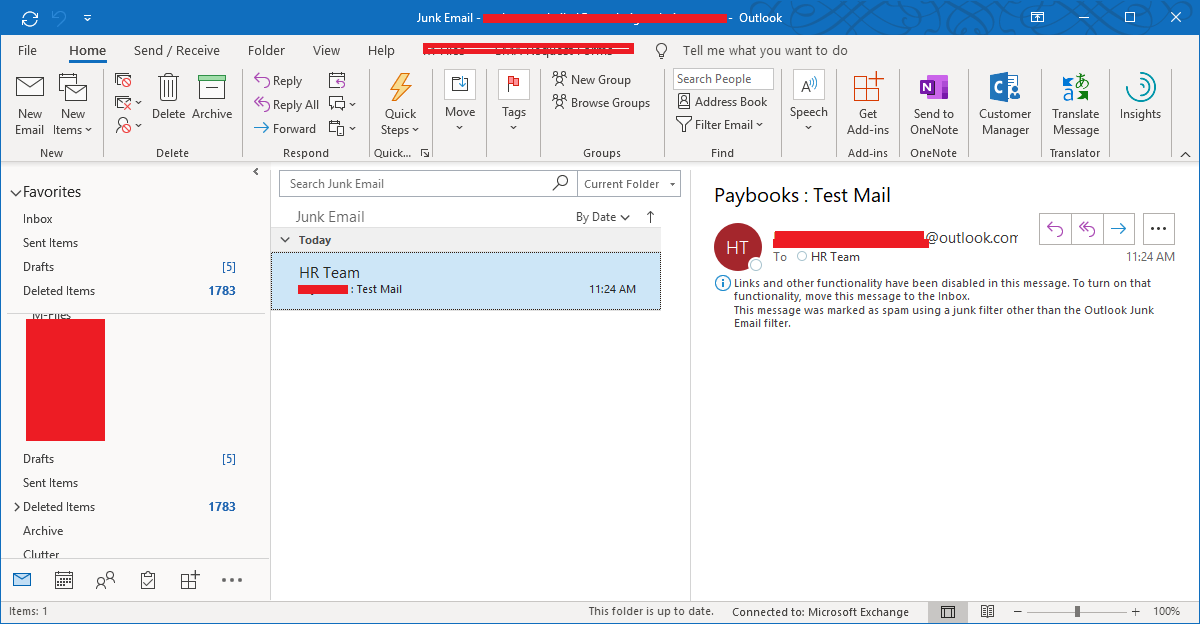
Task: Click the Forward arrow in the reading pane
Action: click(x=1118, y=229)
